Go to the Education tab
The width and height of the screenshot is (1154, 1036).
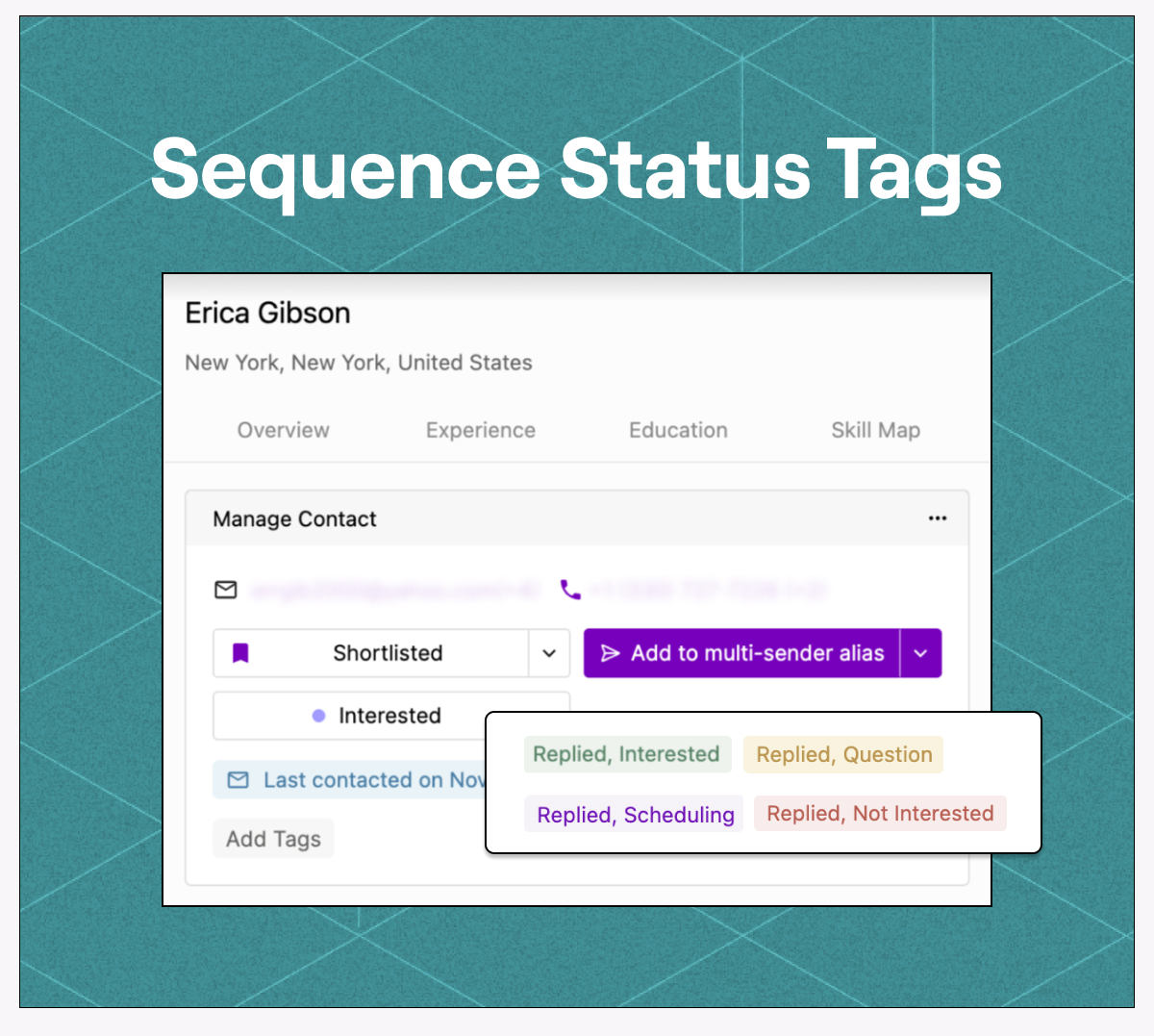click(x=678, y=430)
